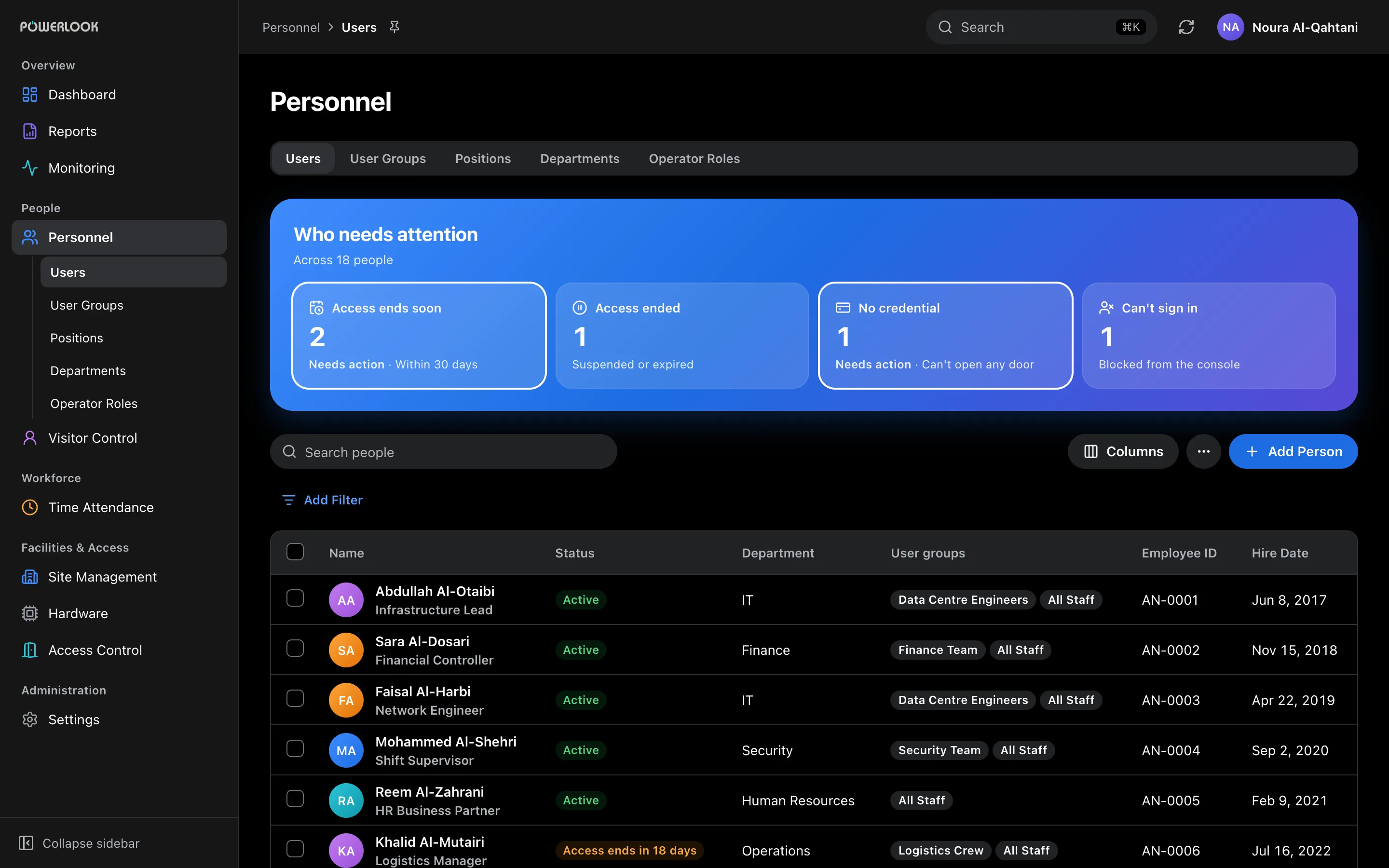
Task: Click Mohammed Al-Shehri's MA avatar
Action: pos(346,750)
